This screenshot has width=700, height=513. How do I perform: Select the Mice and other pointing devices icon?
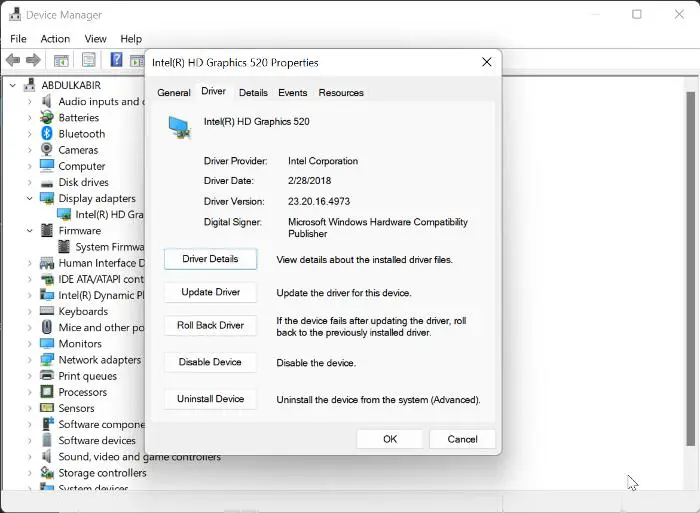pyautogui.click(x=46, y=327)
